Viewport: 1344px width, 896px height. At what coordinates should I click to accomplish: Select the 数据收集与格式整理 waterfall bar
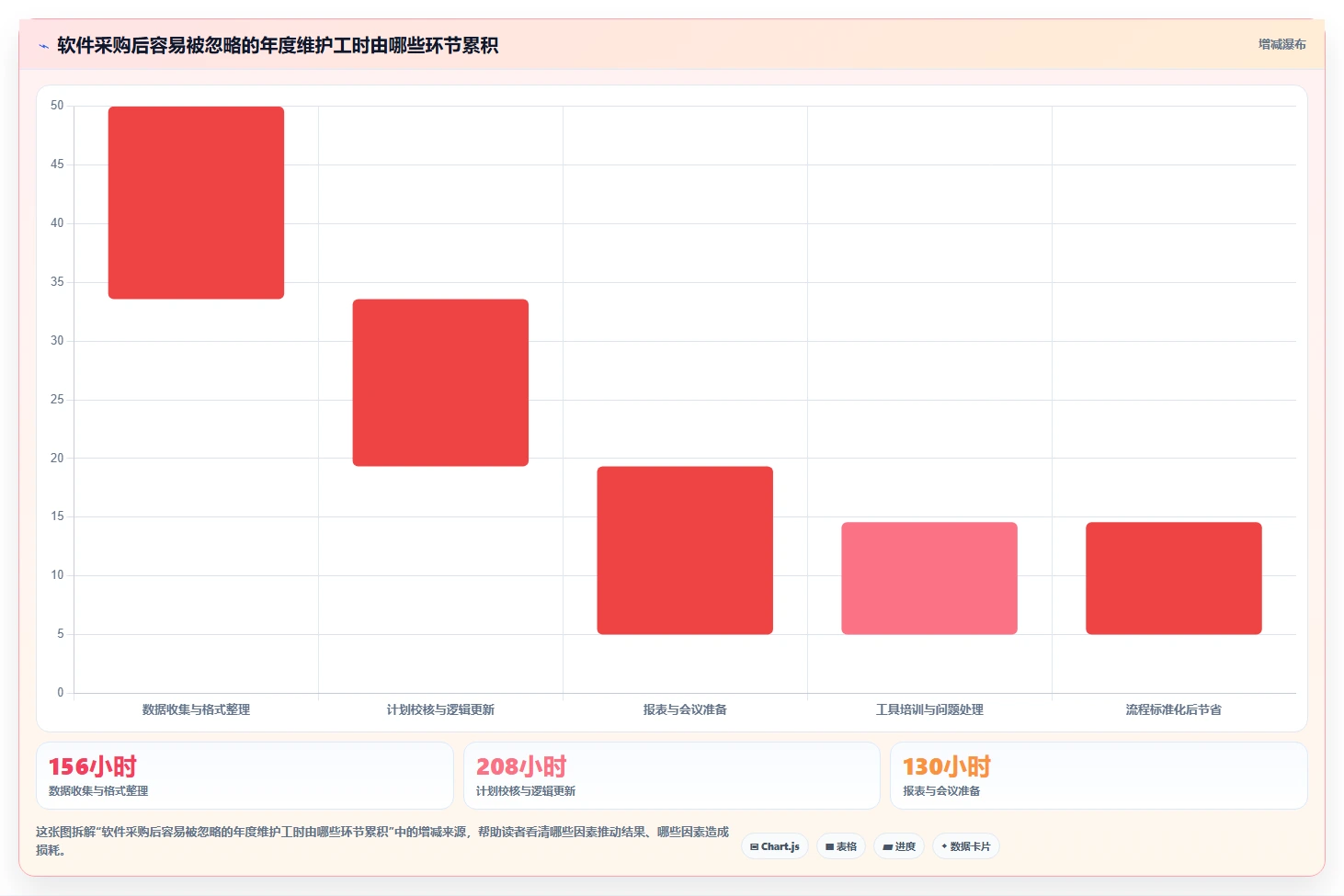pyautogui.click(x=196, y=202)
